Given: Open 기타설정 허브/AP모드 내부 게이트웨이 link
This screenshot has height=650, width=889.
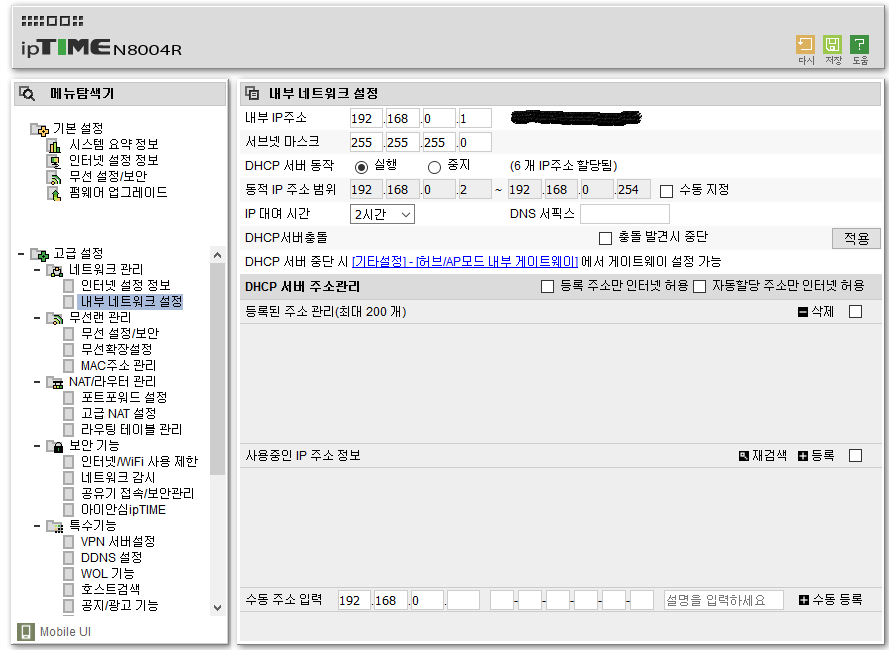Looking at the screenshot, I should [x=465, y=262].
